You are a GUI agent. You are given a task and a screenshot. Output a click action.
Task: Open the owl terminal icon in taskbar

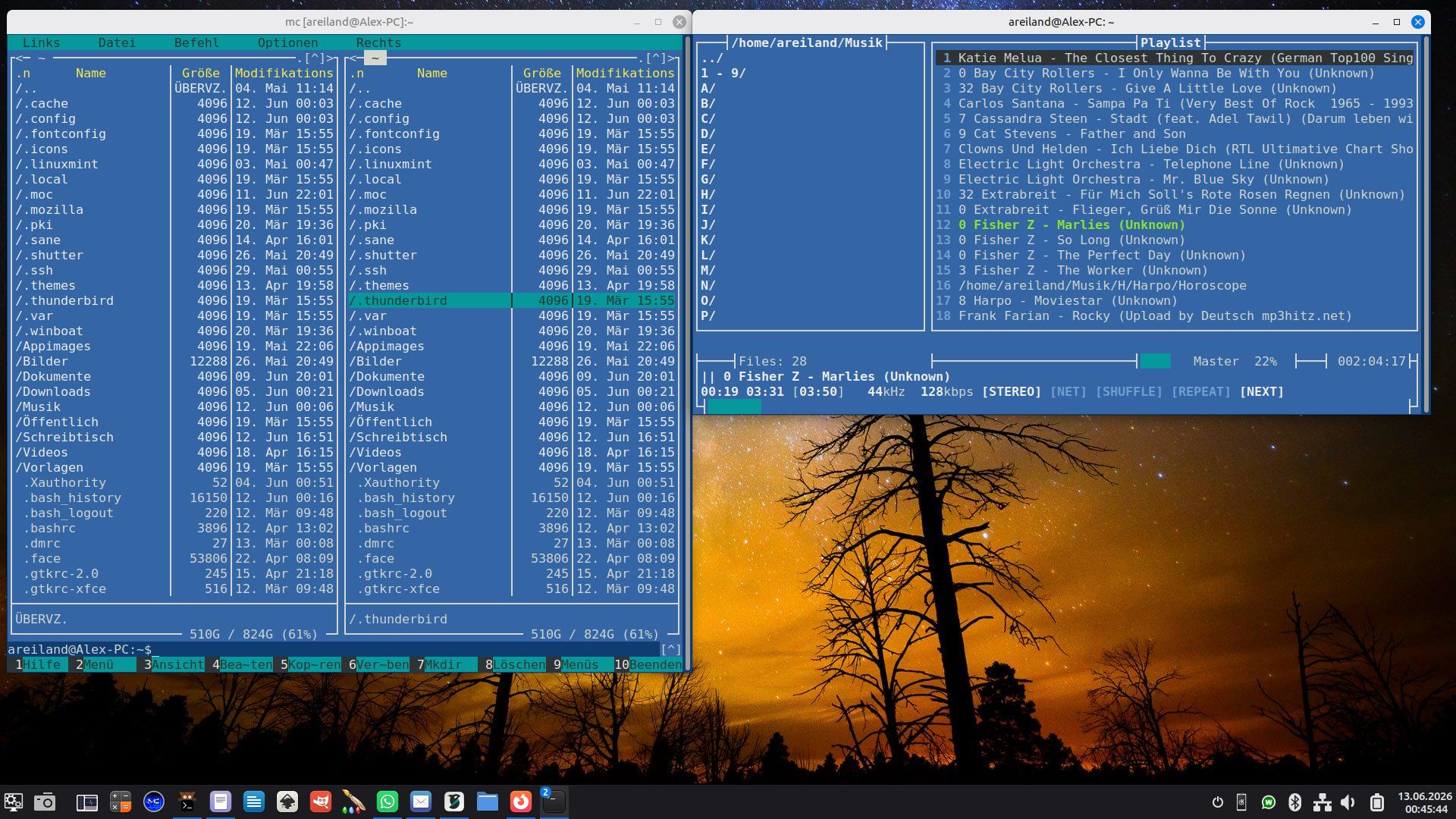[187, 802]
